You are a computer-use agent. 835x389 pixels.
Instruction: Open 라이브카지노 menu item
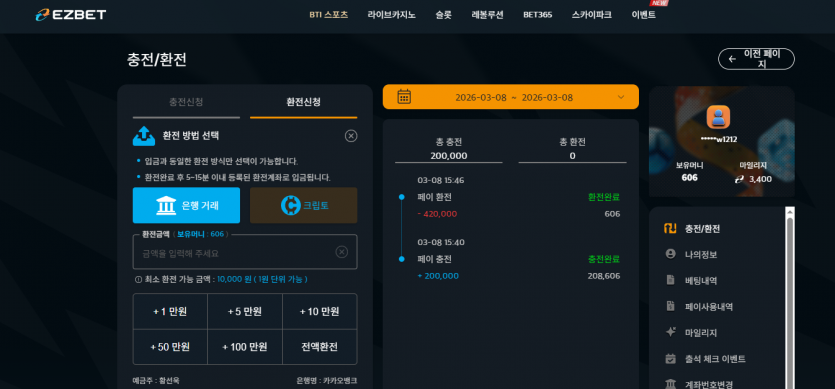(391, 15)
